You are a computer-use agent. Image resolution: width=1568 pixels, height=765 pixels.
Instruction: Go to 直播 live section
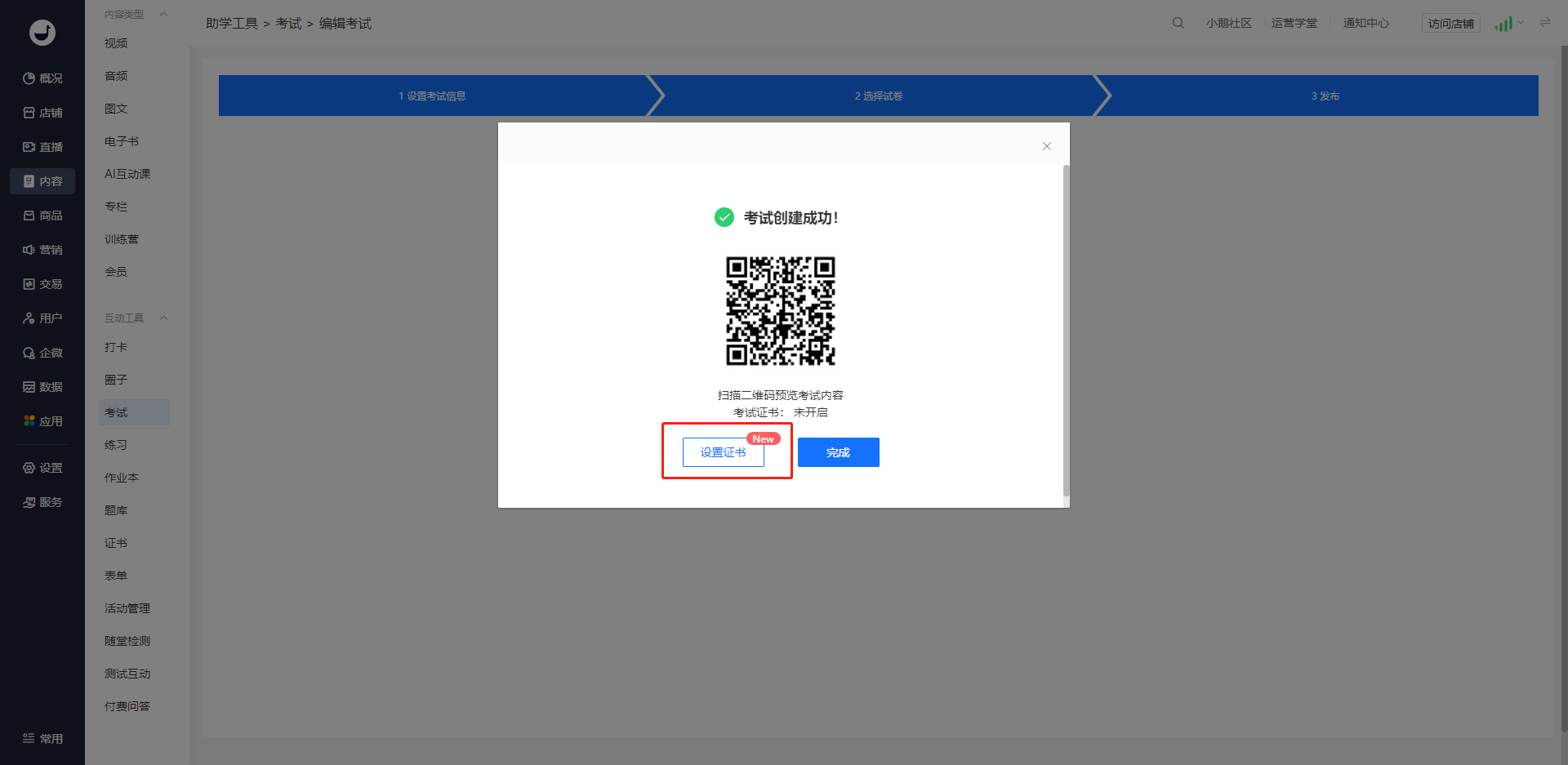pyautogui.click(x=42, y=147)
